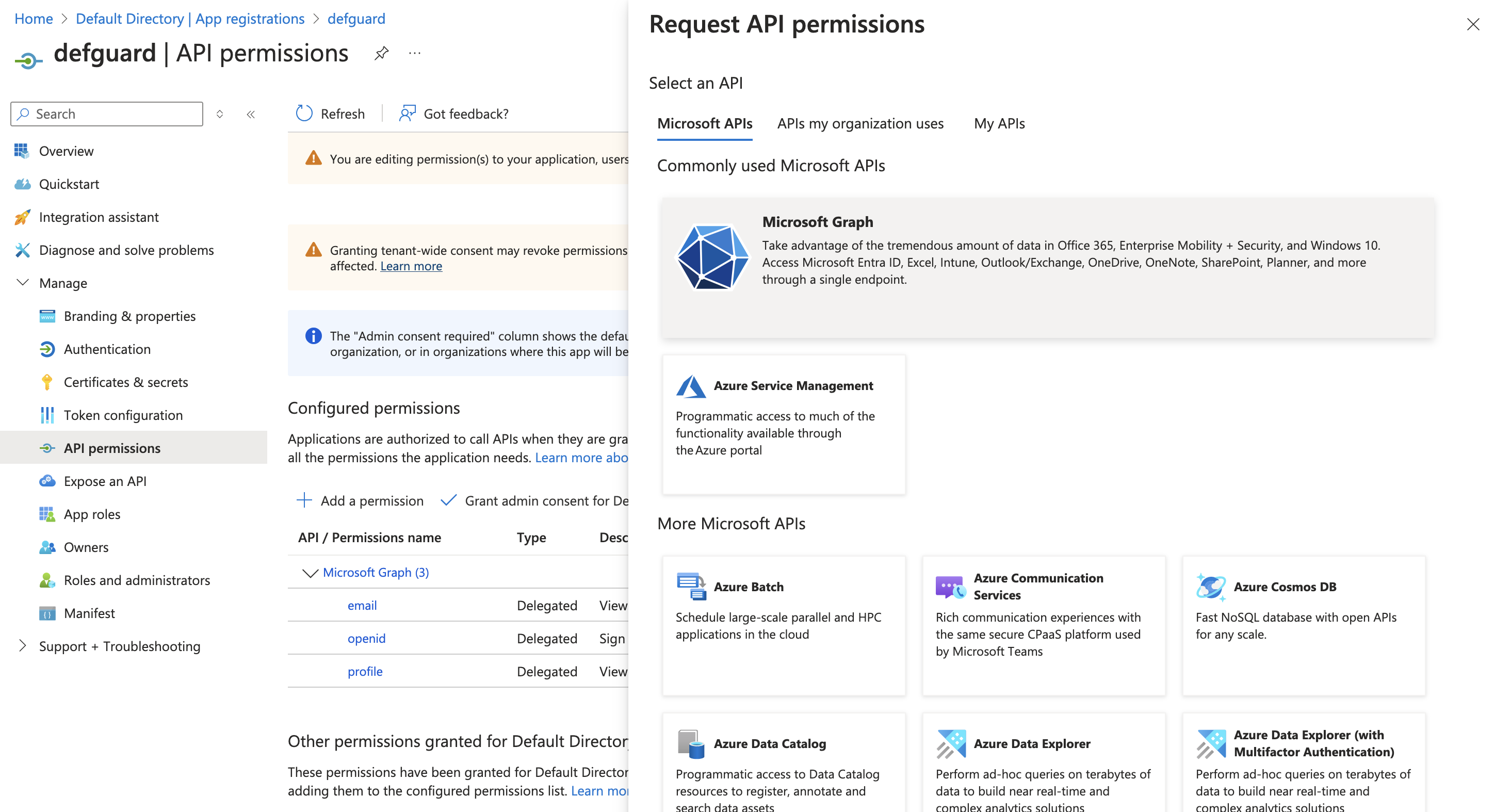Collapse the sidebar with double-chevron button
The height and width of the screenshot is (812, 1494).
251,114
